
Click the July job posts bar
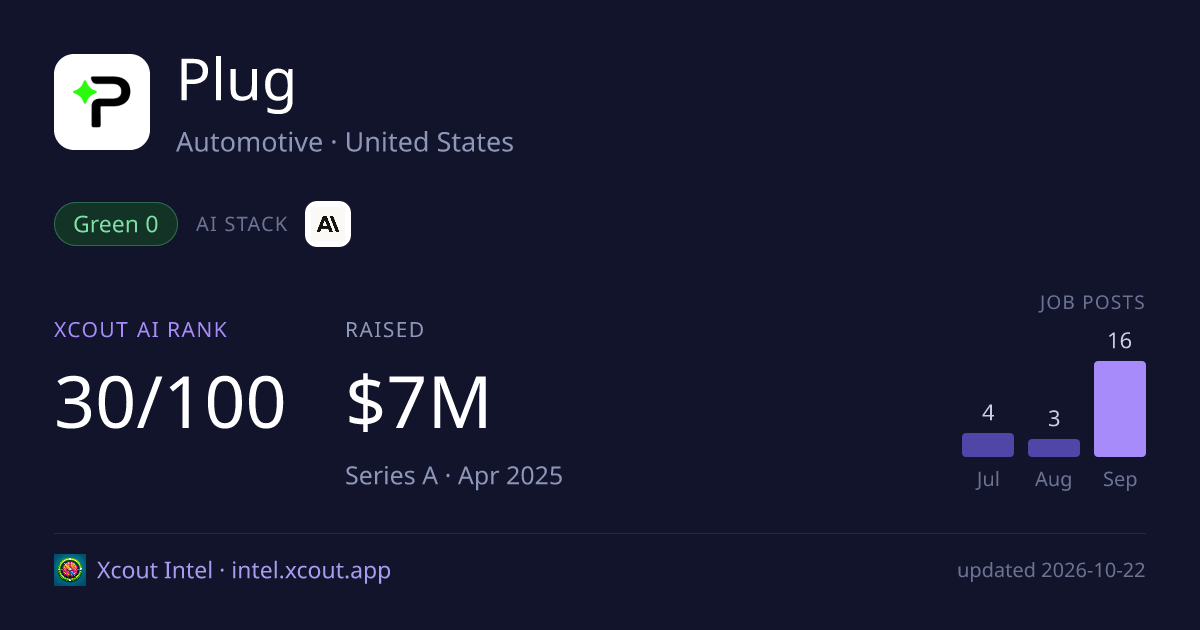988,445
